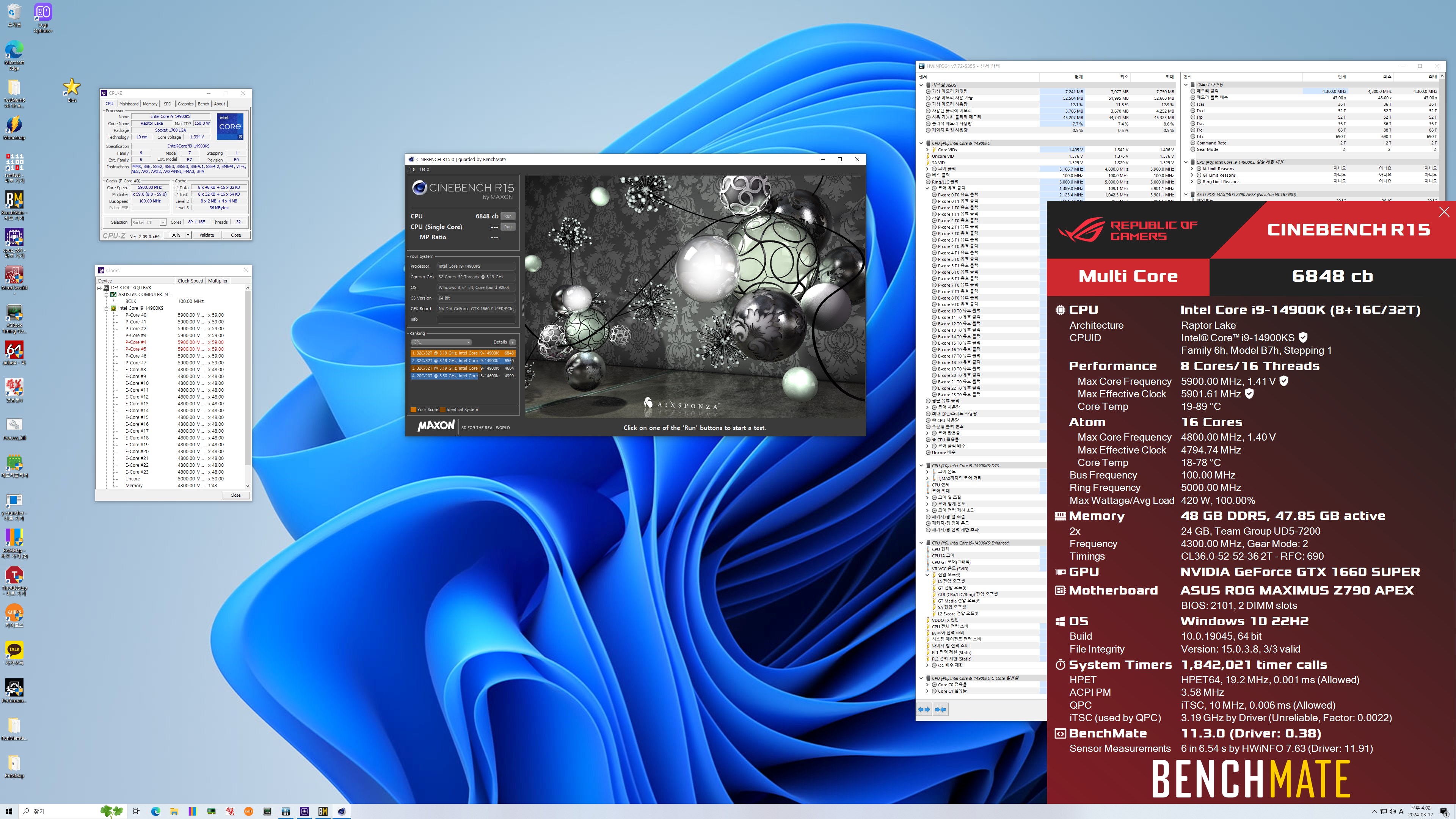
Task: Switch to BenchMate BM taskbar icon
Action: (323, 811)
